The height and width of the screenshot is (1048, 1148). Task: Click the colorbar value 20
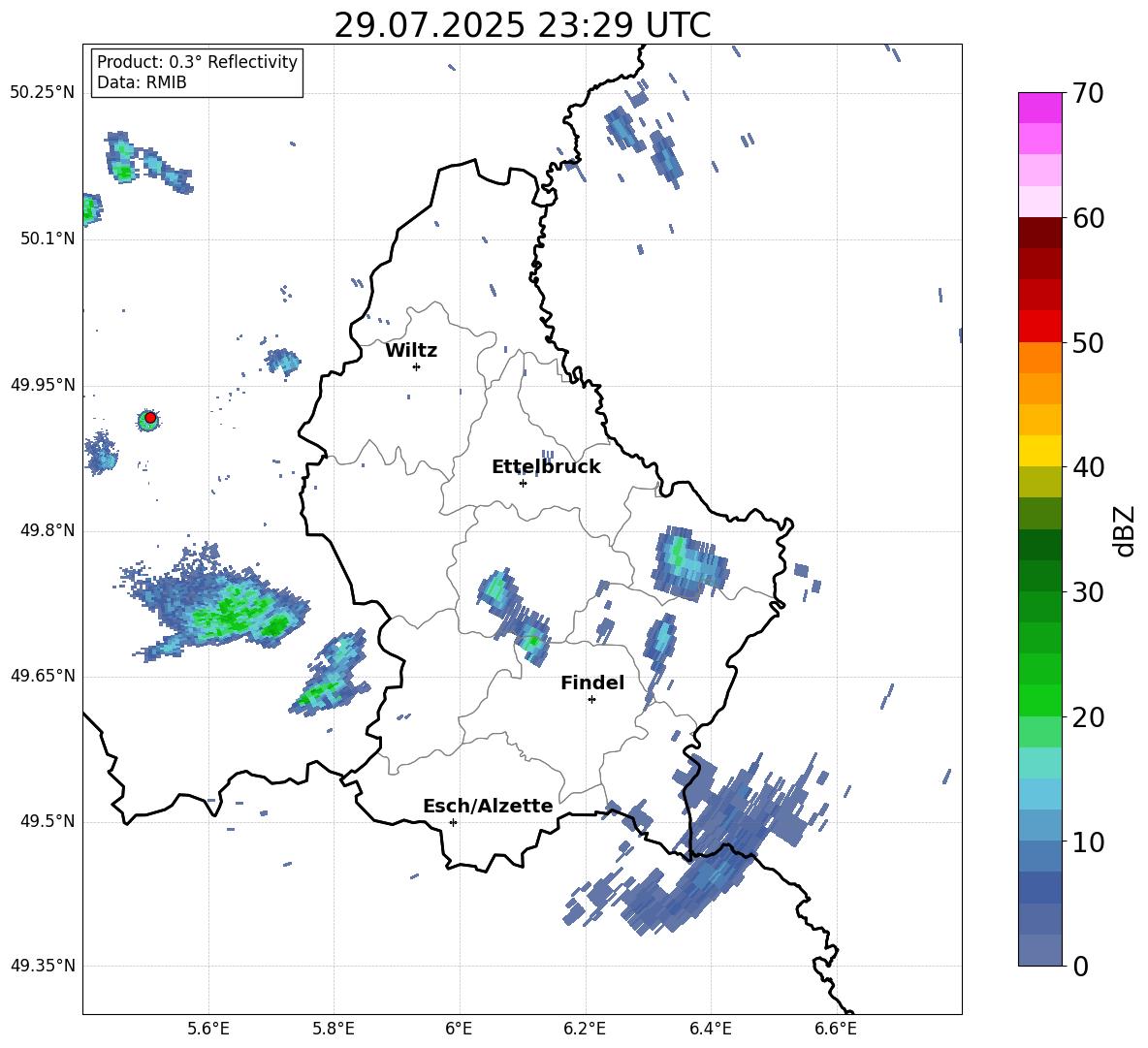coord(1088,717)
